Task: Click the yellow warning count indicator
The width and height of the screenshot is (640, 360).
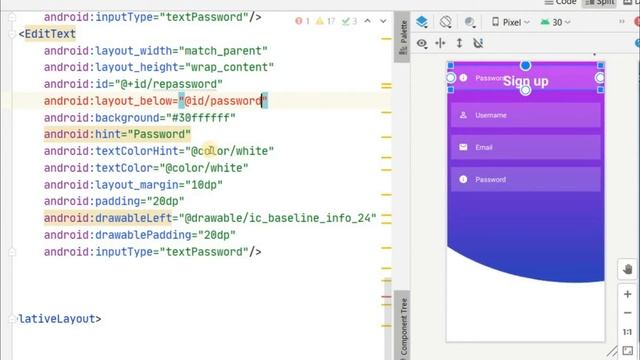Action: click(x=325, y=21)
